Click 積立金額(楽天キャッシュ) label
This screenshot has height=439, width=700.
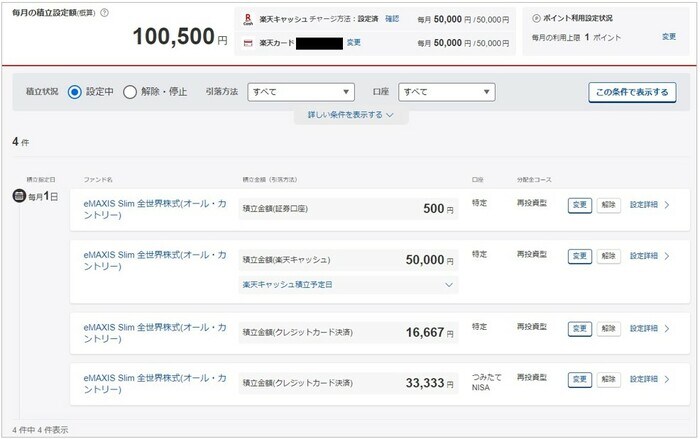pyautogui.click(x=287, y=260)
